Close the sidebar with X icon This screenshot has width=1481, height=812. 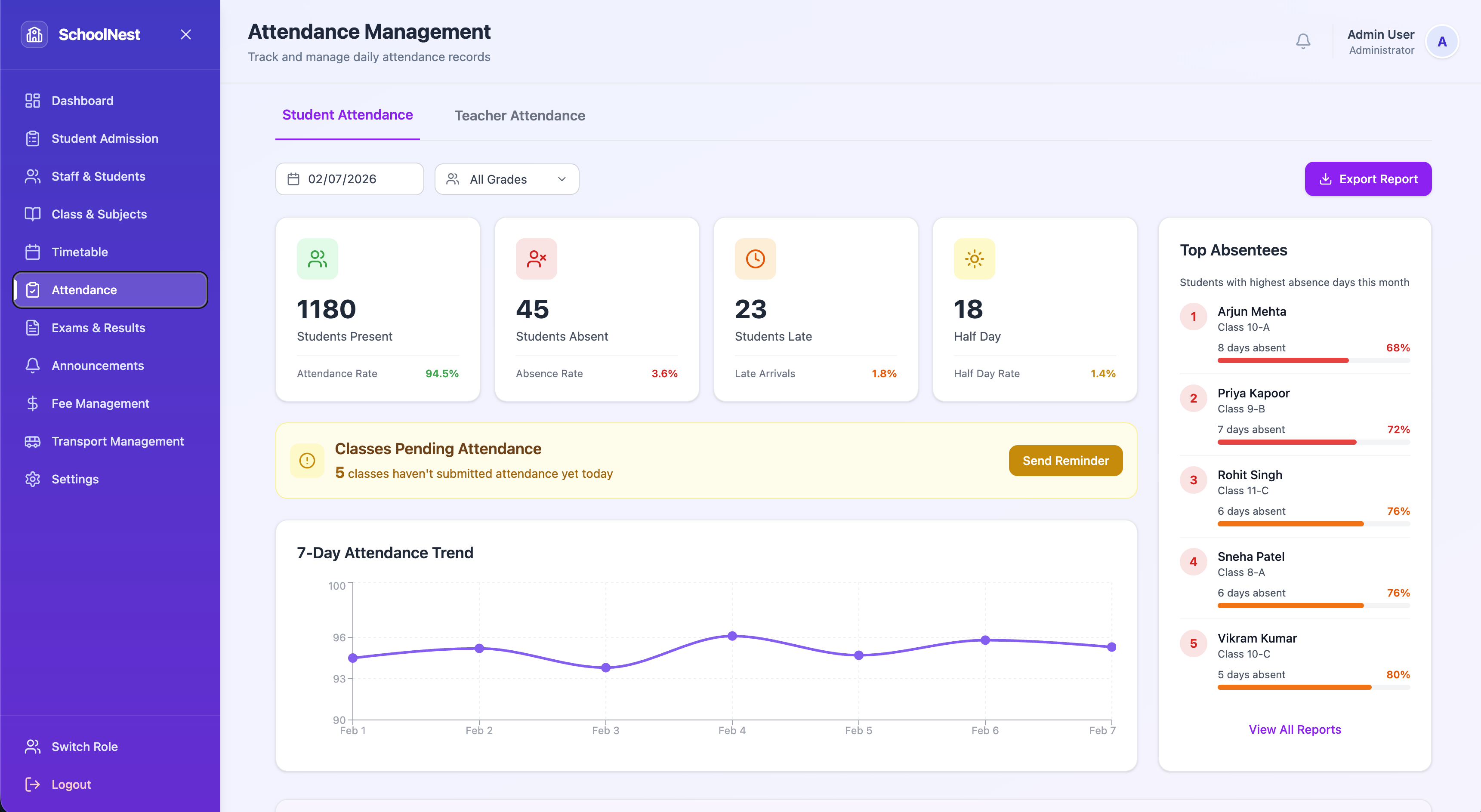tap(186, 34)
